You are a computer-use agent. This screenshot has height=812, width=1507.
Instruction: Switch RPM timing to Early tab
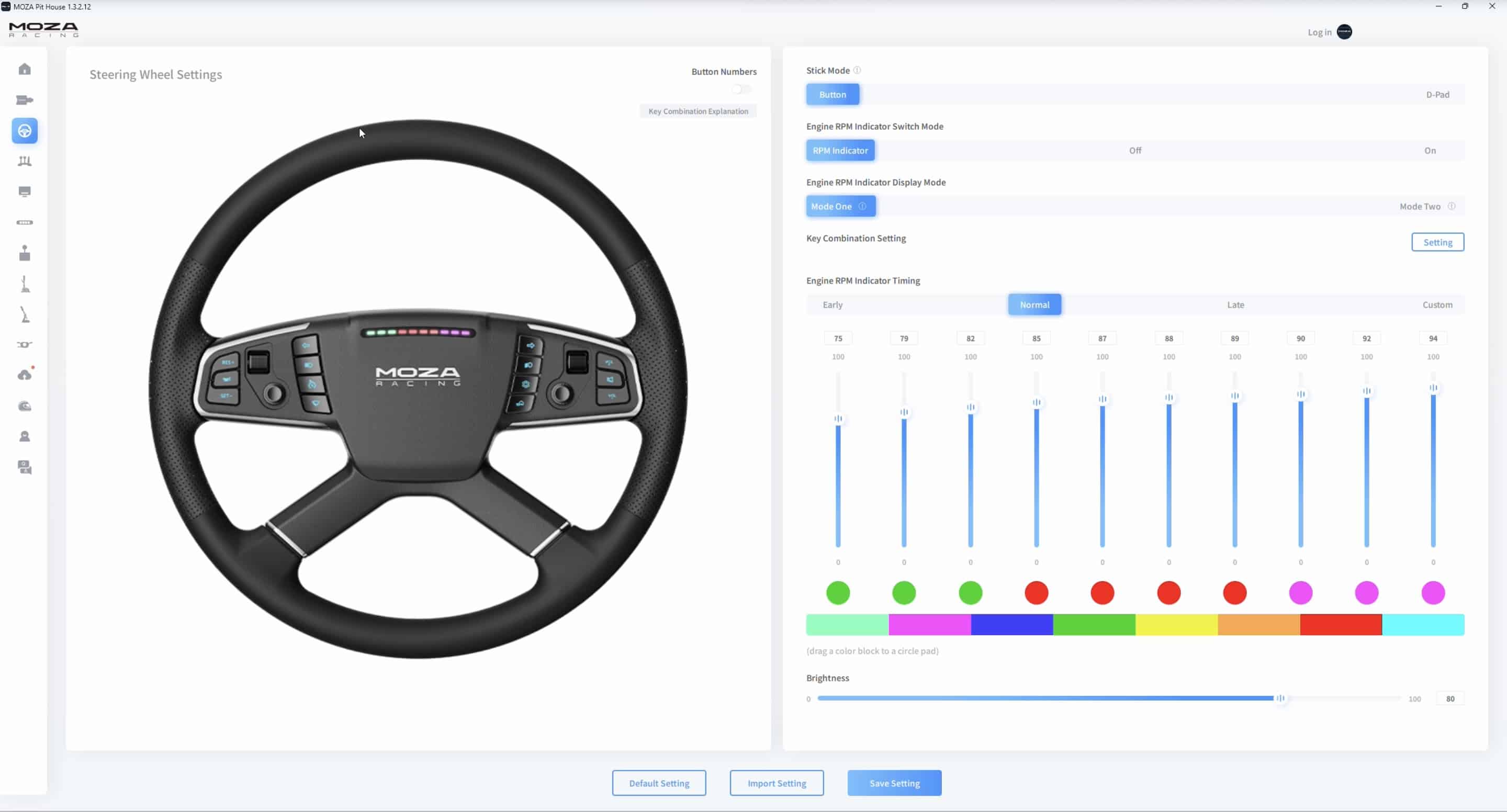point(832,305)
